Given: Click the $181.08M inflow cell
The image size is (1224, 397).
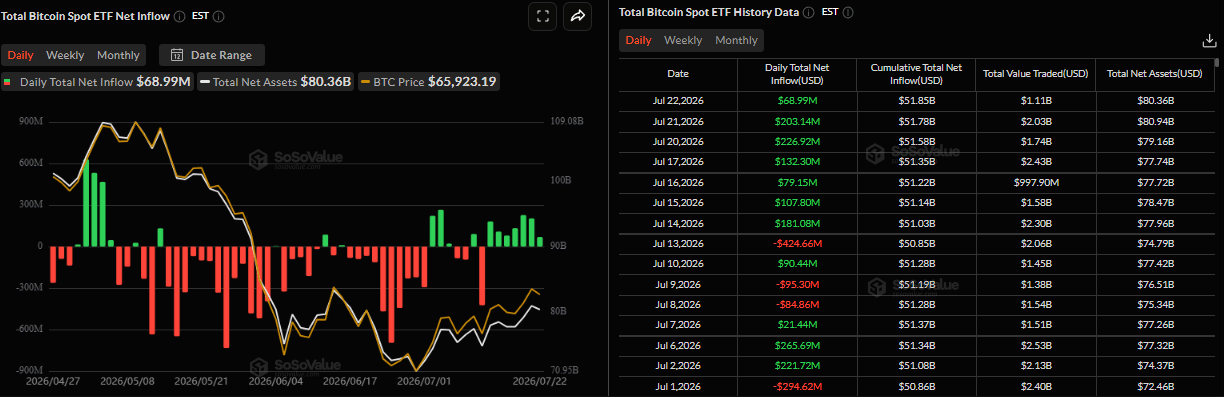Looking at the screenshot, I should (797, 223).
